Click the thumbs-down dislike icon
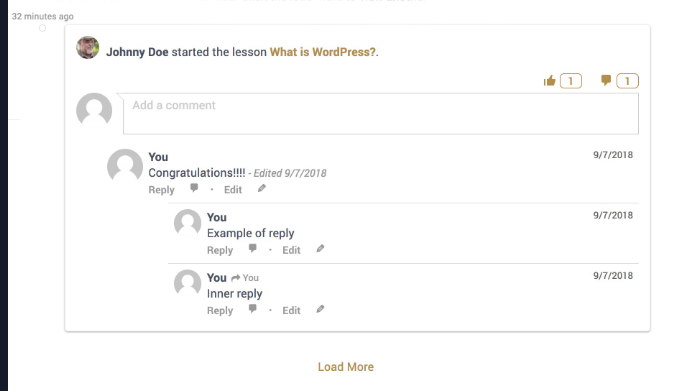 click(x=606, y=80)
